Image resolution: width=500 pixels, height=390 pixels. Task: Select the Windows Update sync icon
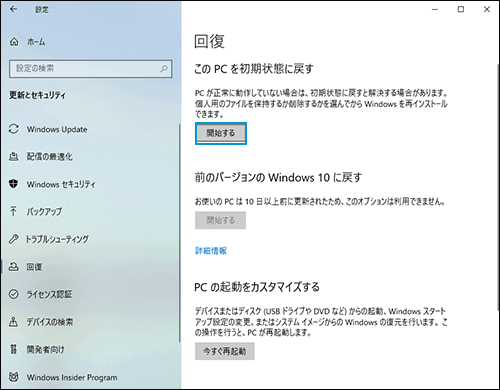pyautogui.click(x=14, y=129)
